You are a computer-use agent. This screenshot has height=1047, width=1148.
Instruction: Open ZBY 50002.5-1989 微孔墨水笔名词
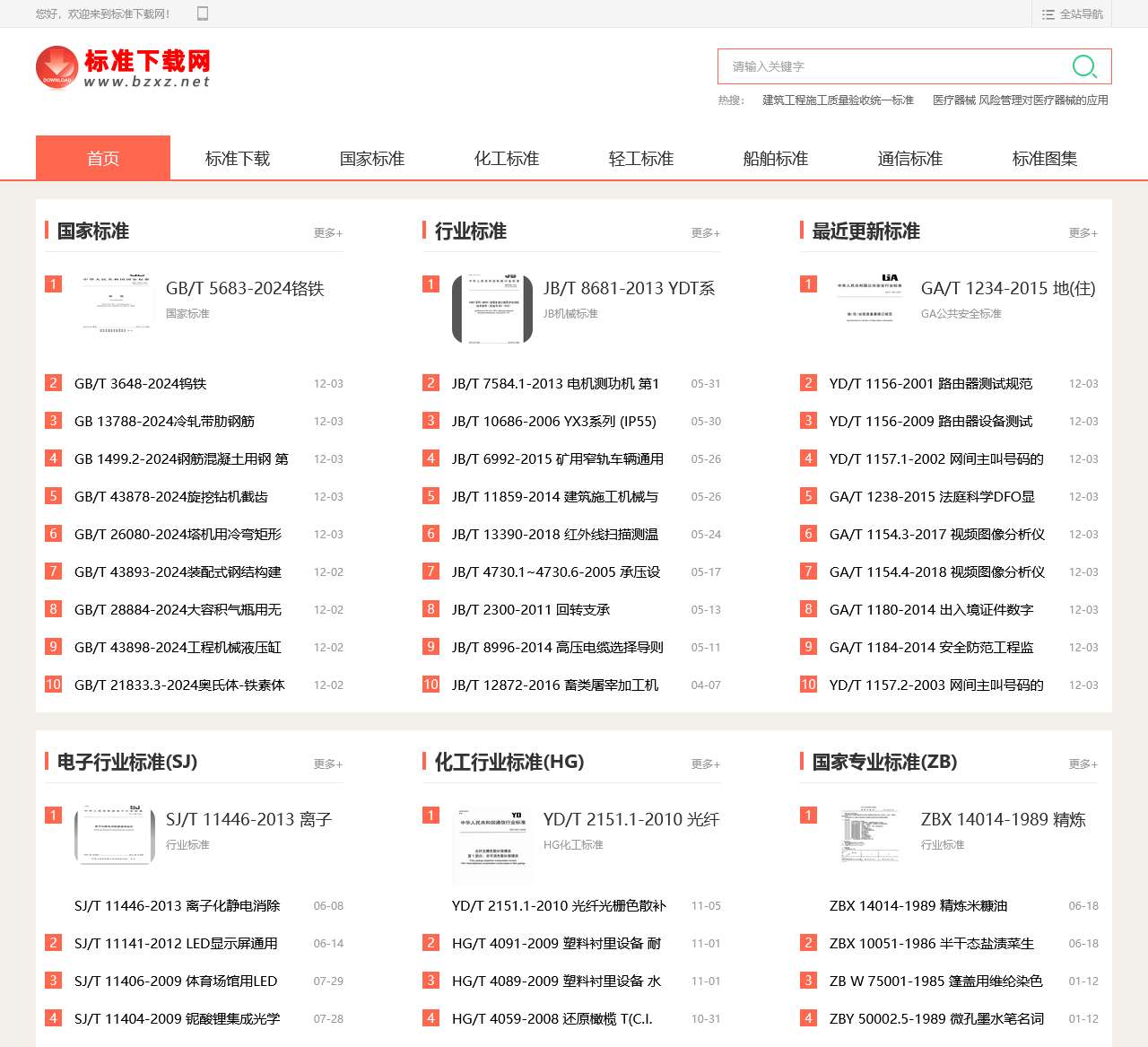pos(937,1019)
